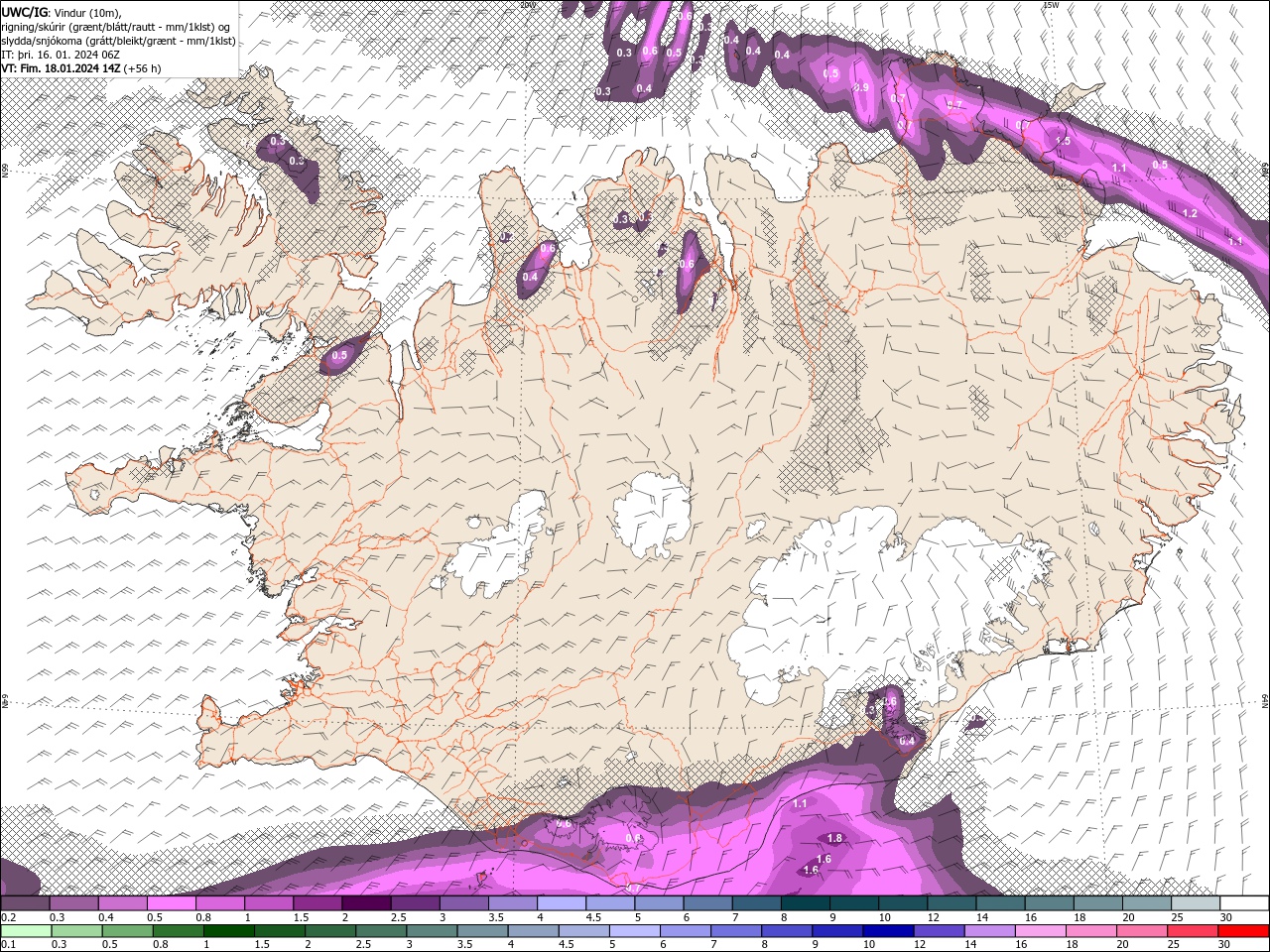Choose the deep blue rain swatch labeled 10
This screenshot has height=952, width=1270.
[x=886, y=930]
